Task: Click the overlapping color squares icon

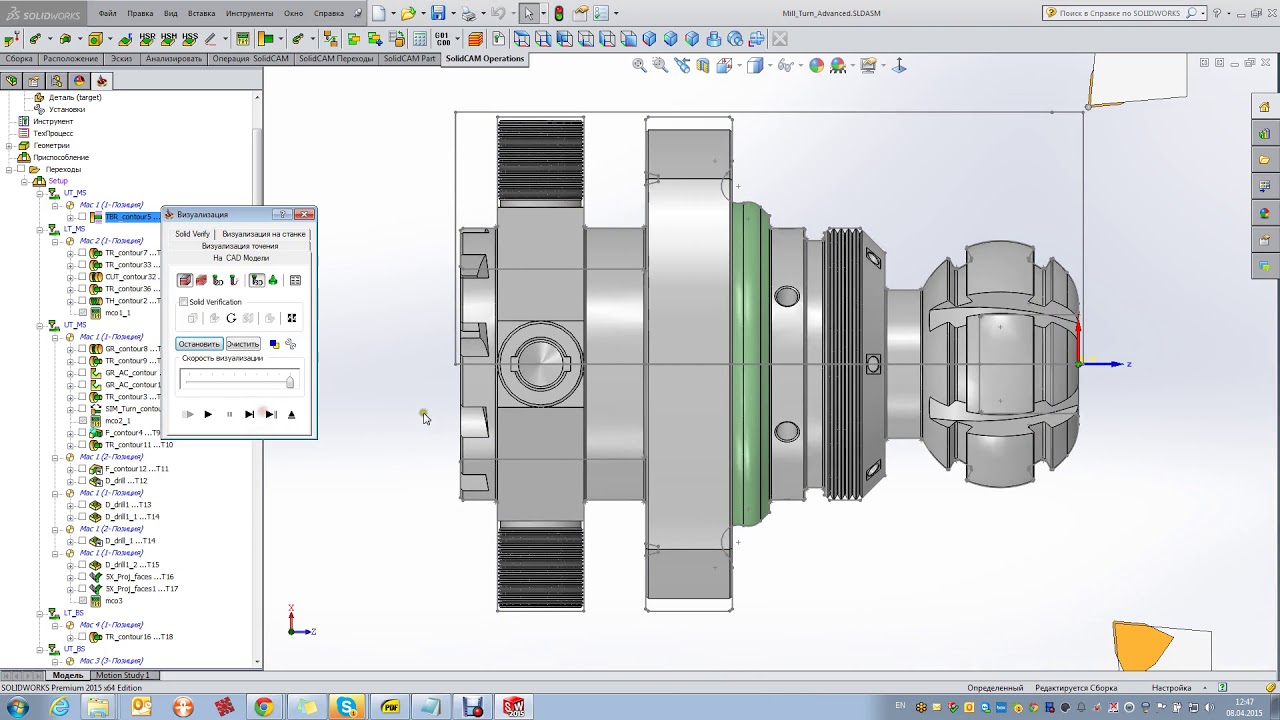Action: point(274,344)
